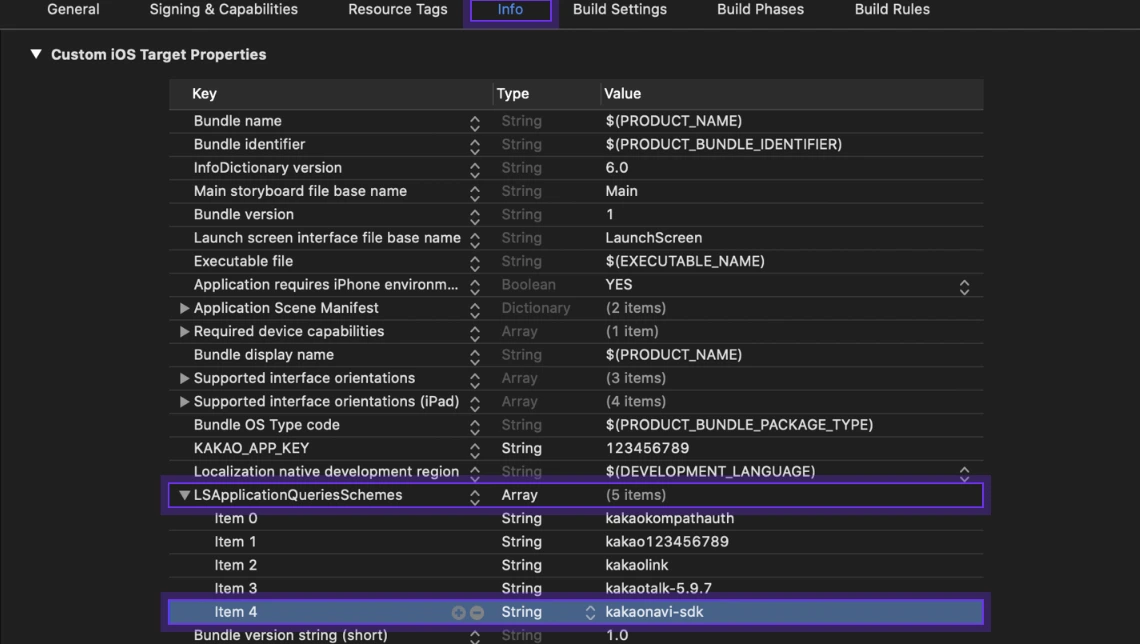Screen dimensions: 1140x644
Task: Open key stepper for KAKAO_APP_KEY row
Action: [x=475, y=451]
